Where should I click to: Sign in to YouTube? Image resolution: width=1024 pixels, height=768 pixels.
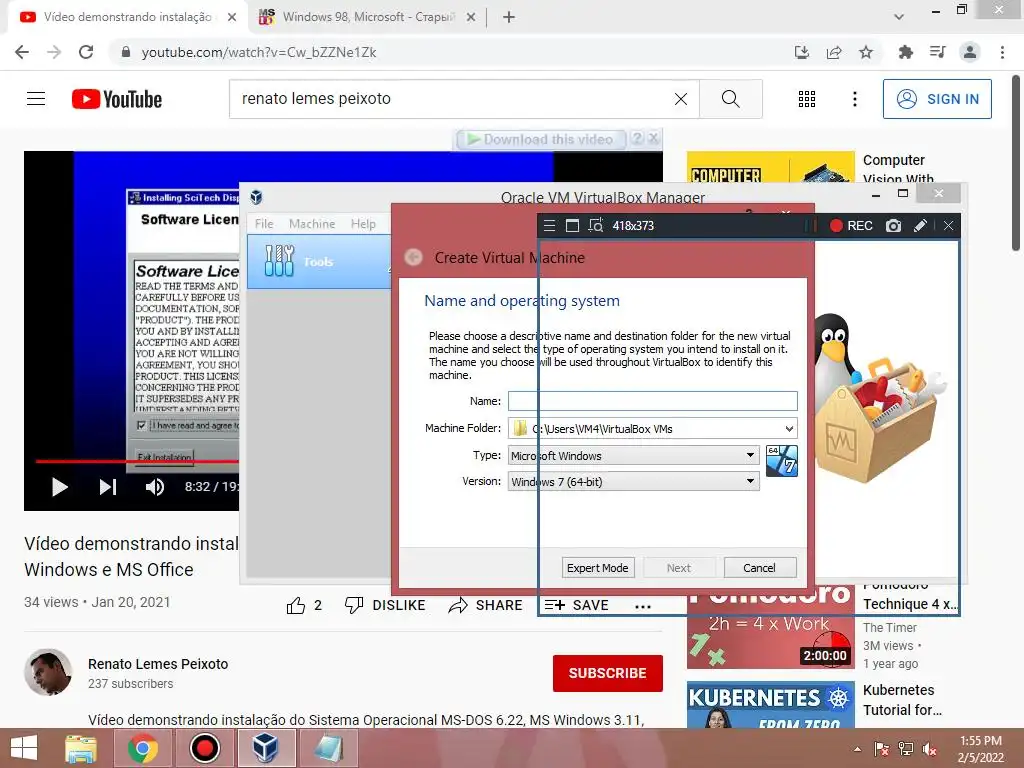(x=937, y=99)
